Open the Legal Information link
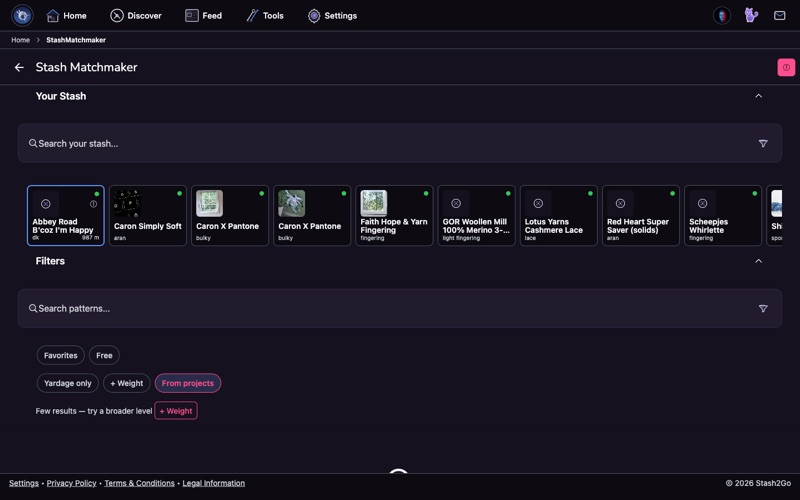This screenshot has width=800, height=500. 214,483
